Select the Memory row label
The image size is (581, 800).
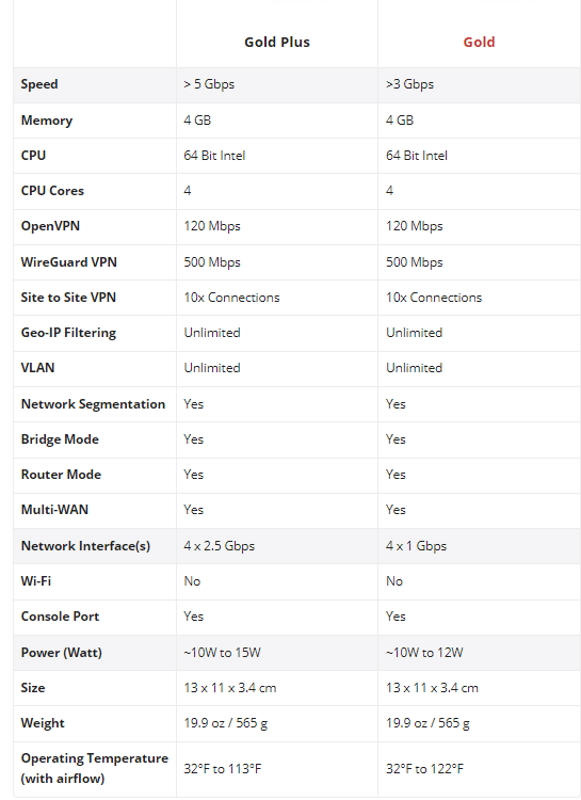(46, 120)
